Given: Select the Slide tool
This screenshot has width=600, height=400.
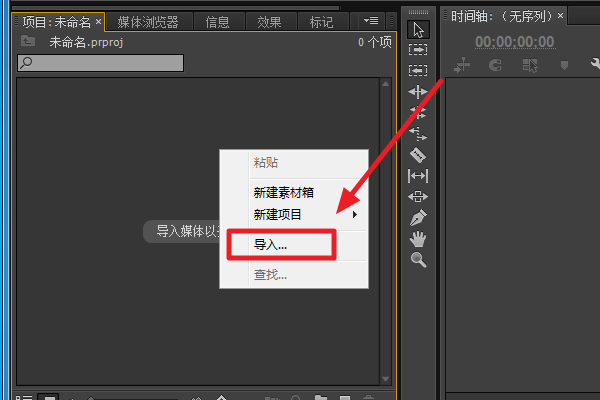Looking at the screenshot, I should (418, 197).
